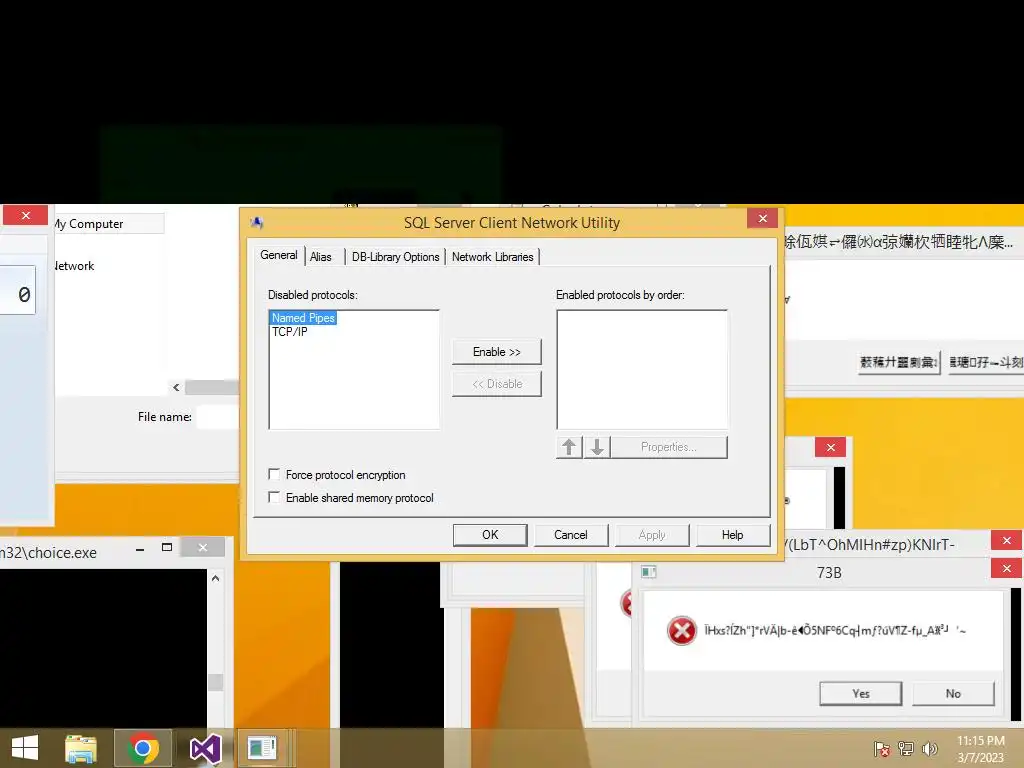Toggle Enable shared memory protocol checkbox

(274, 497)
